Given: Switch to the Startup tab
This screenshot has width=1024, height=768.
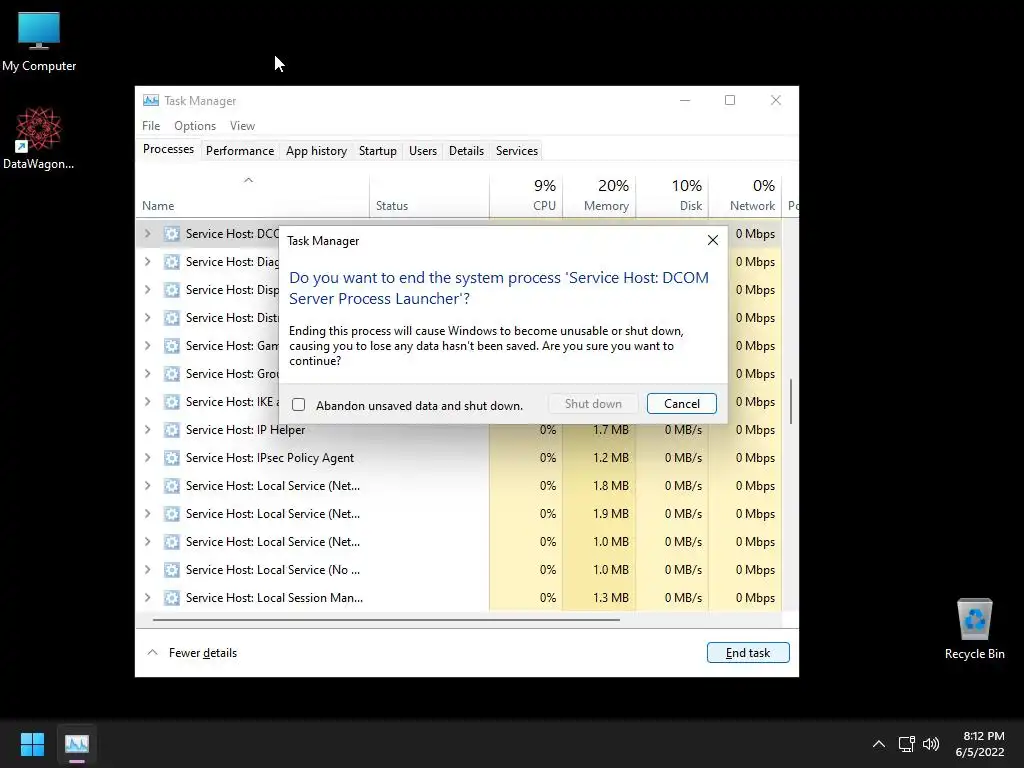Looking at the screenshot, I should pos(377,151).
